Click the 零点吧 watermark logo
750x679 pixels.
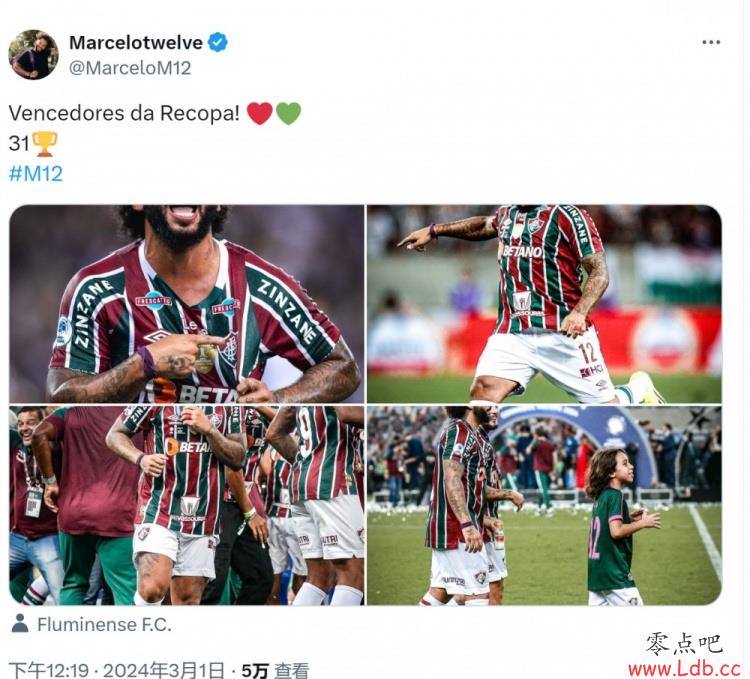[x=684, y=644]
